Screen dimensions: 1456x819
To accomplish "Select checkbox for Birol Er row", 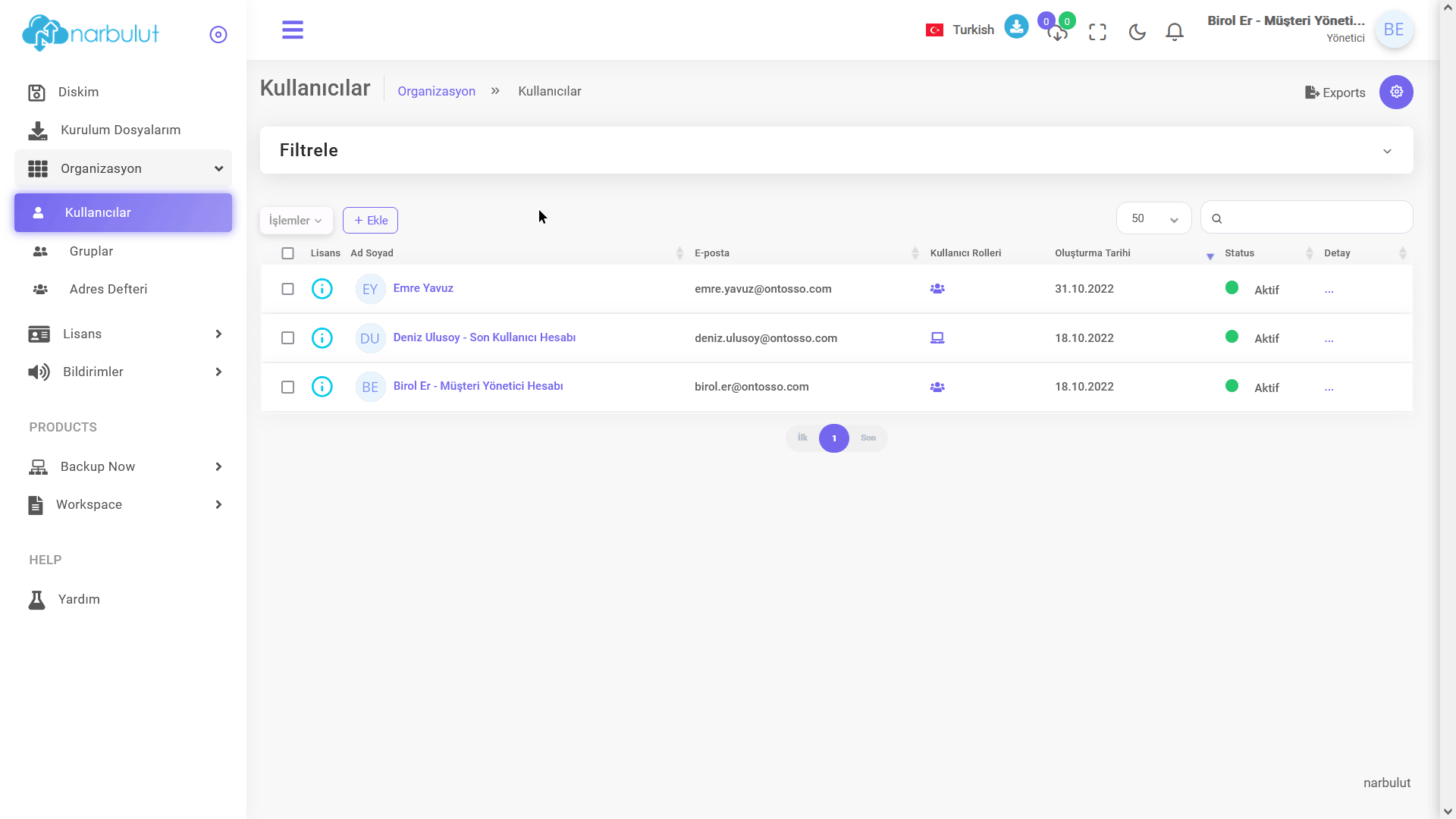I will (287, 388).
